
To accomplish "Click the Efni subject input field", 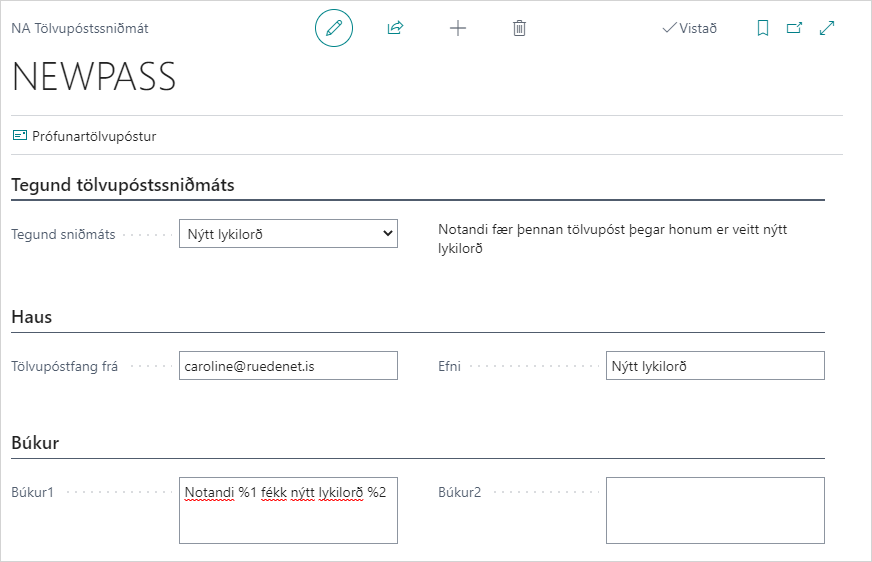I will tap(715, 366).
